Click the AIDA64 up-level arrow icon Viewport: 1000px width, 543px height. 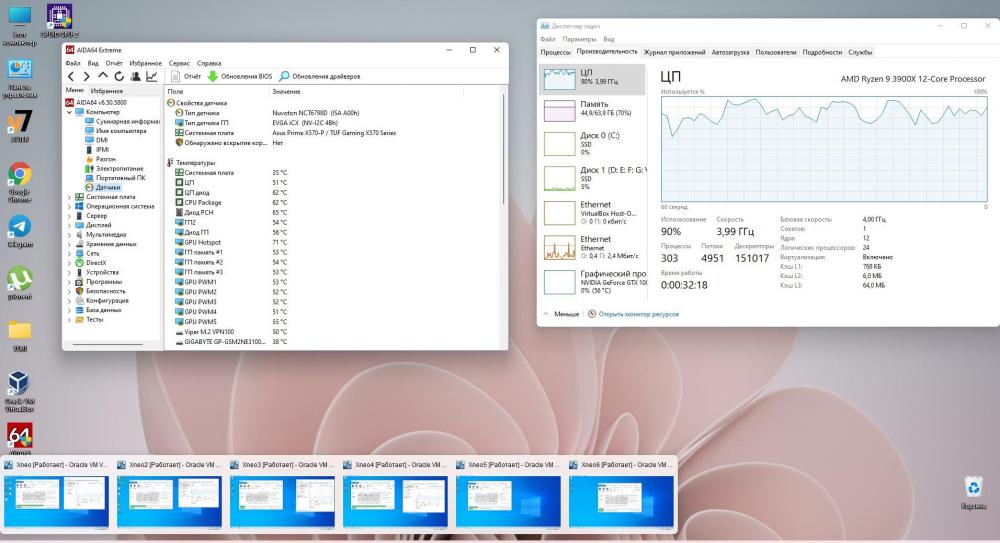coord(103,76)
